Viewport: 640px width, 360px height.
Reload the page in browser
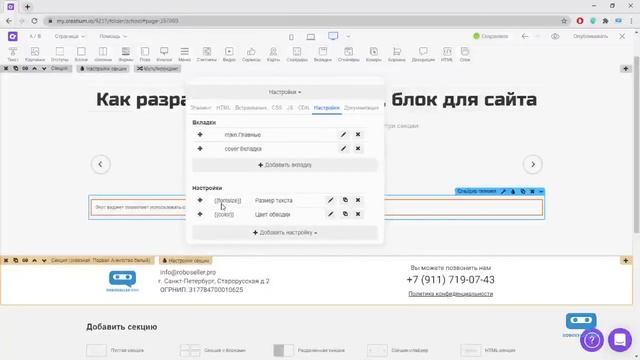[34, 21]
